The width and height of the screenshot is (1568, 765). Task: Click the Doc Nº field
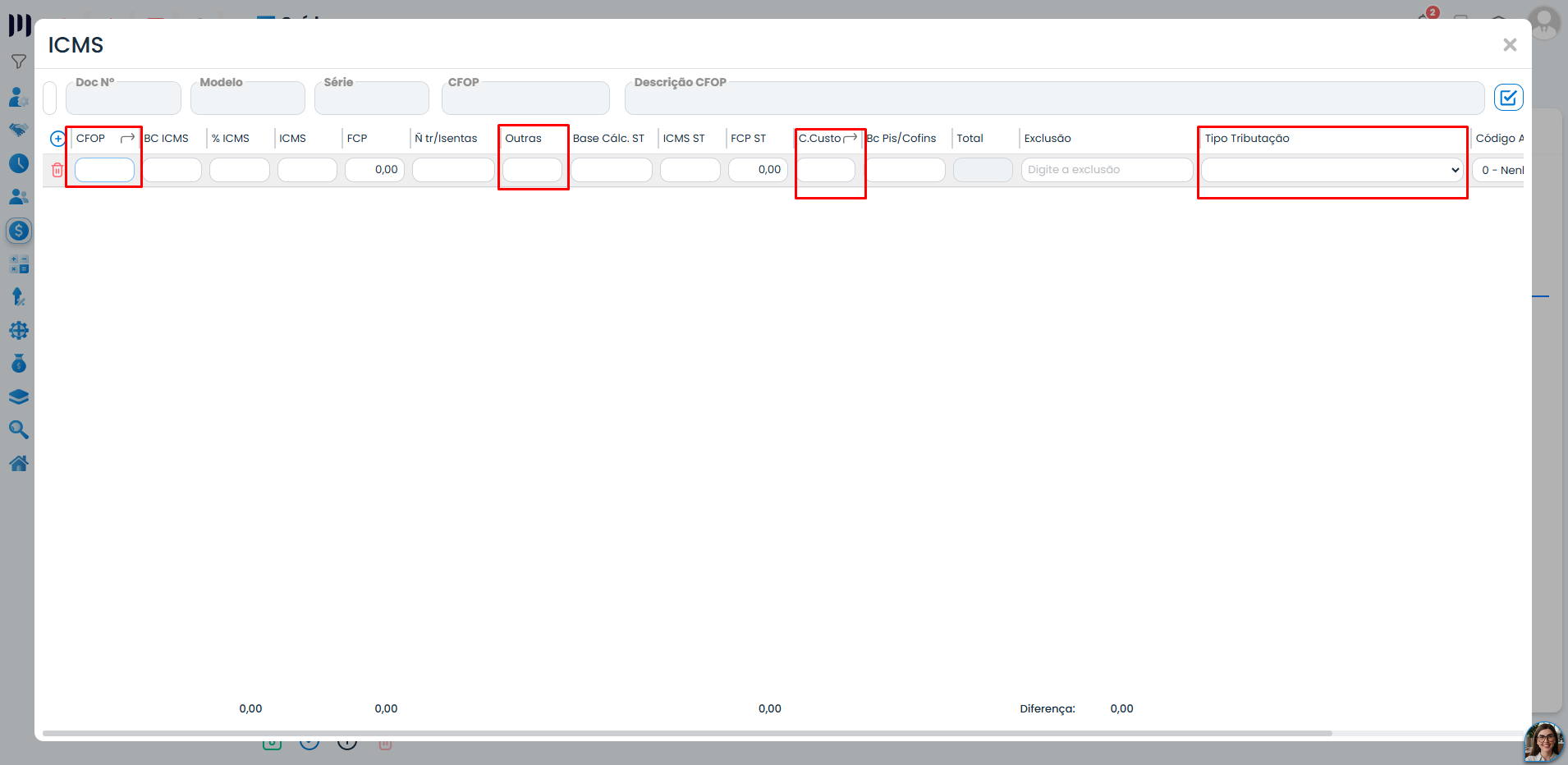point(123,98)
